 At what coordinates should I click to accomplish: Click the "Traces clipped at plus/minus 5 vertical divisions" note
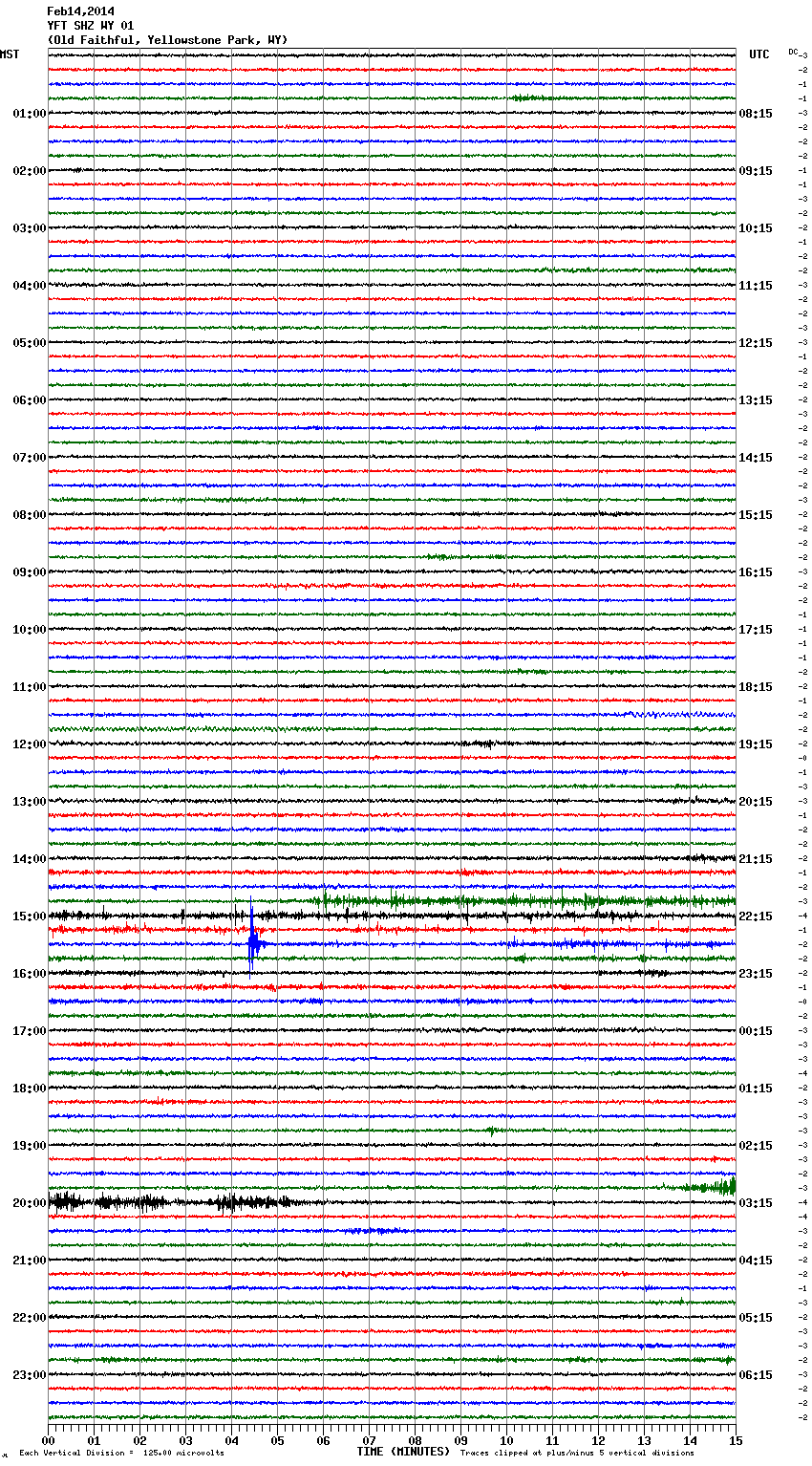tap(577, 1454)
